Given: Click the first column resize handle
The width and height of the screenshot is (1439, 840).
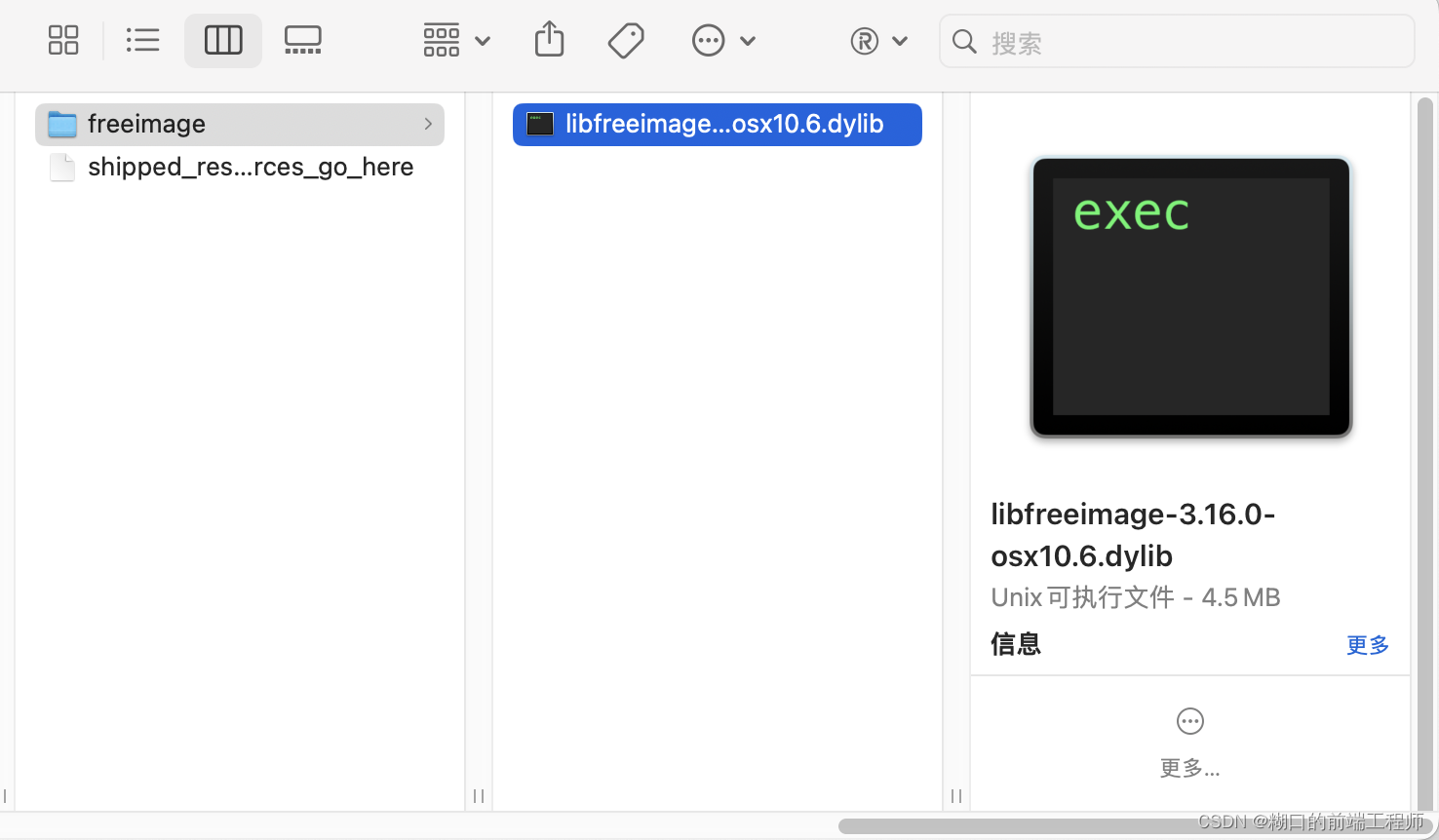Looking at the screenshot, I should coord(479,796).
